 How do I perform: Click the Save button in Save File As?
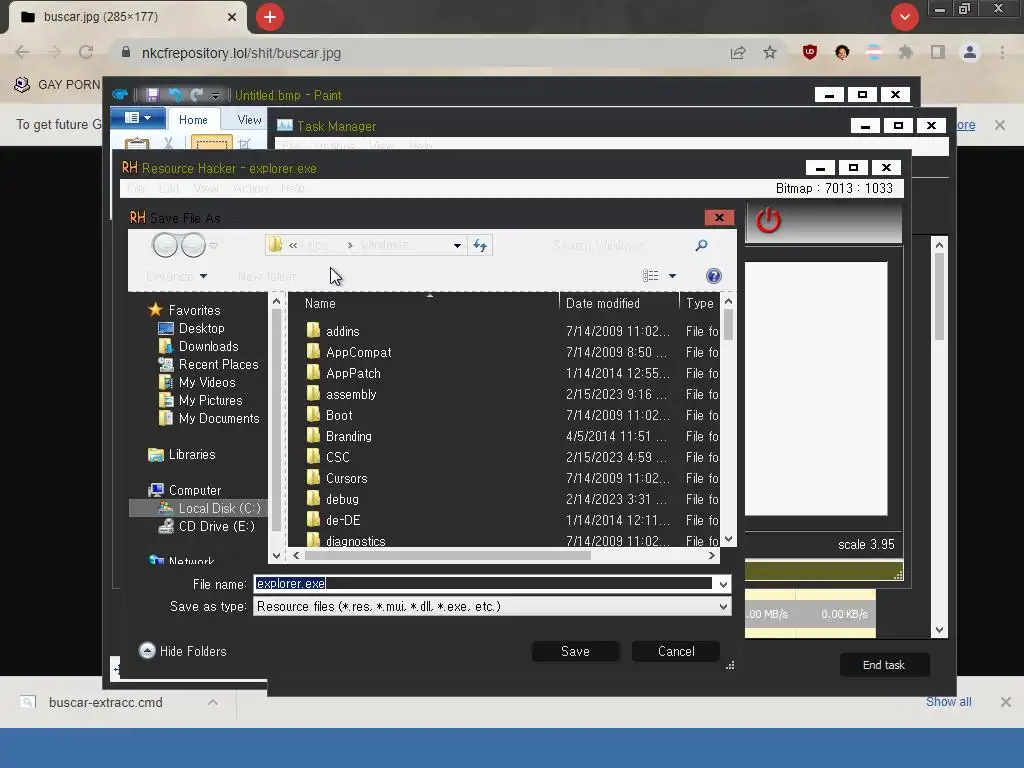(x=575, y=651)
